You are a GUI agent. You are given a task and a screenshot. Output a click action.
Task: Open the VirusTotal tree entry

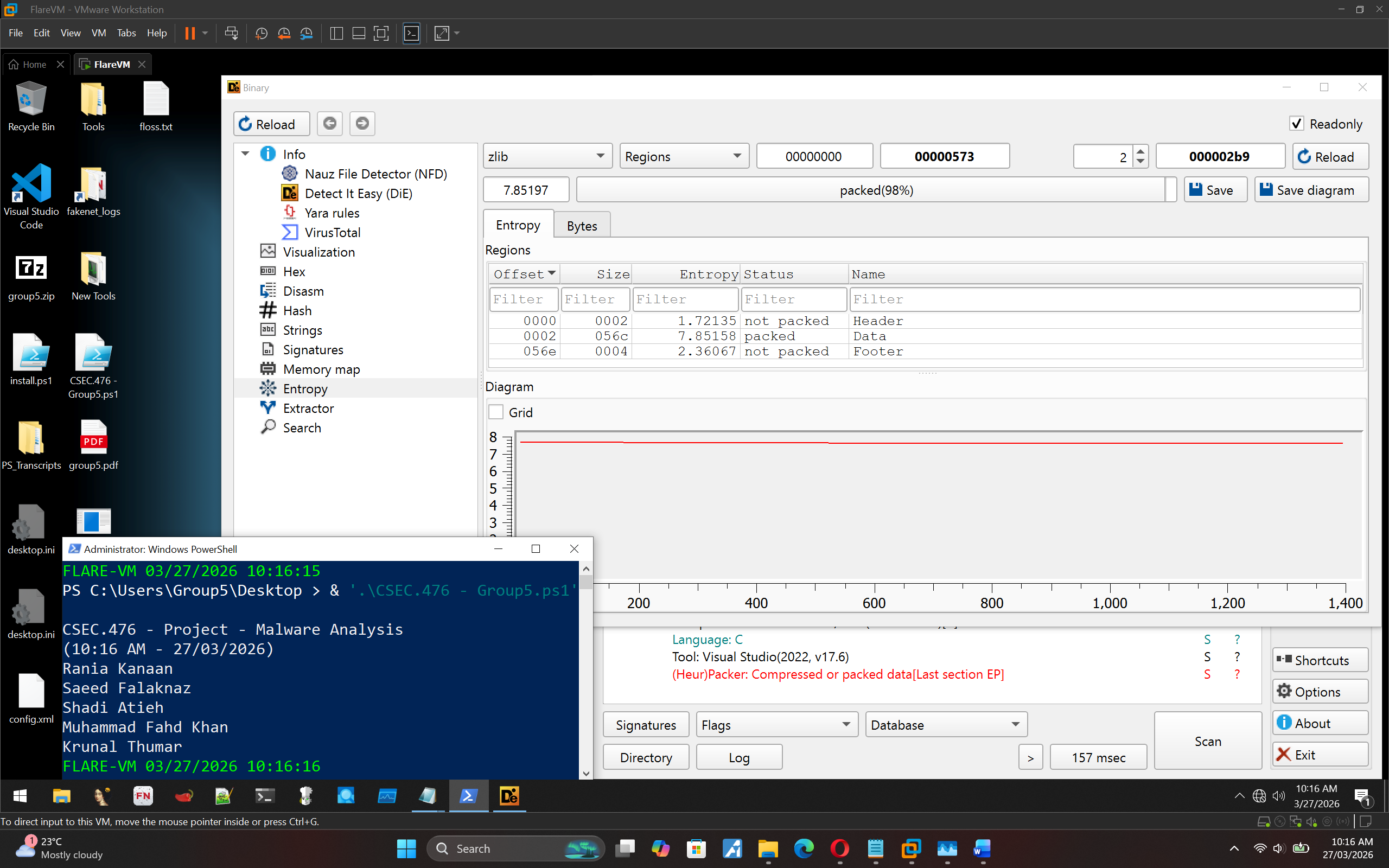332,233
